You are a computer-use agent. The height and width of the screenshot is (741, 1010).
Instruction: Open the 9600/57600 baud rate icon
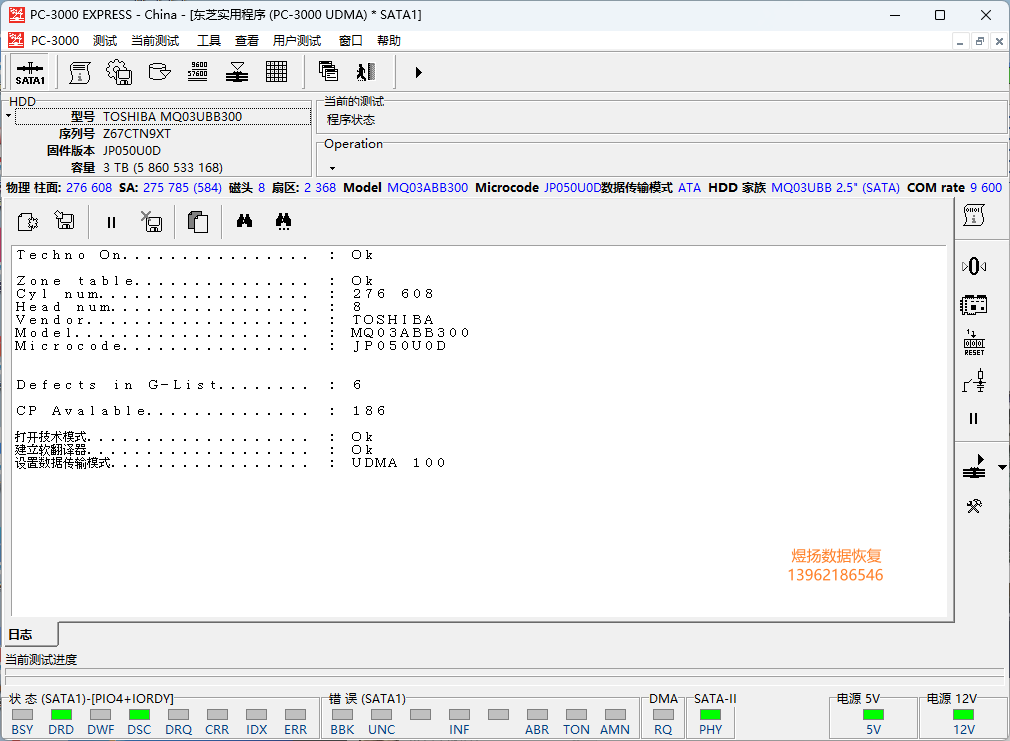[198, 72]
